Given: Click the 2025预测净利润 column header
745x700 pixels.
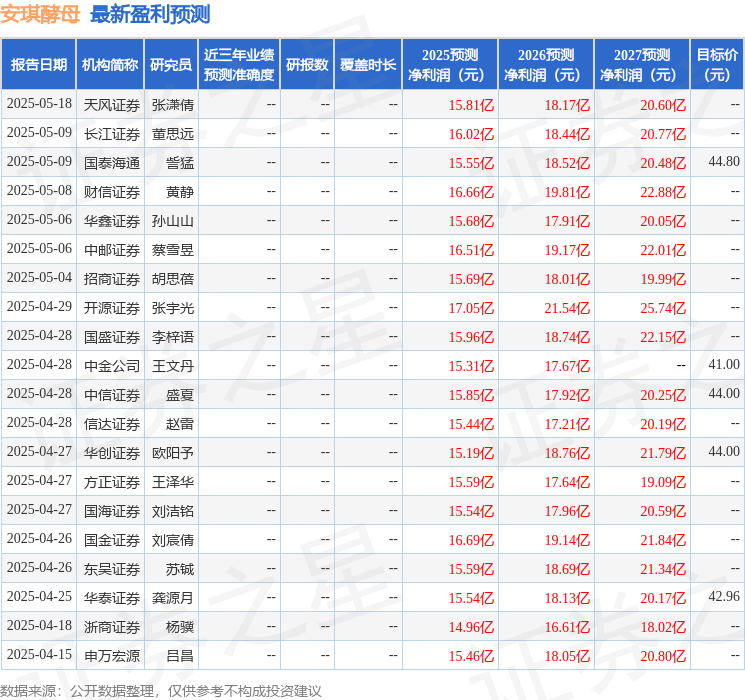Looking at the screenshot, I should tap(450, 65).
